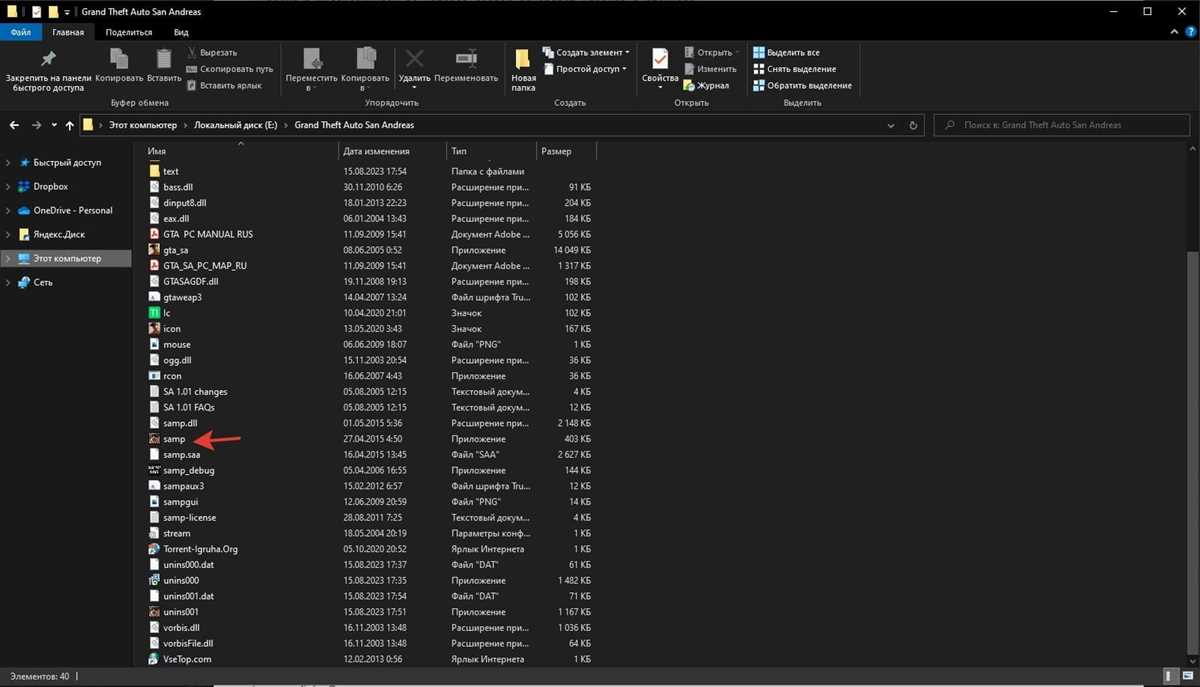Select Сеть in the navigation pane

[43, 282]
